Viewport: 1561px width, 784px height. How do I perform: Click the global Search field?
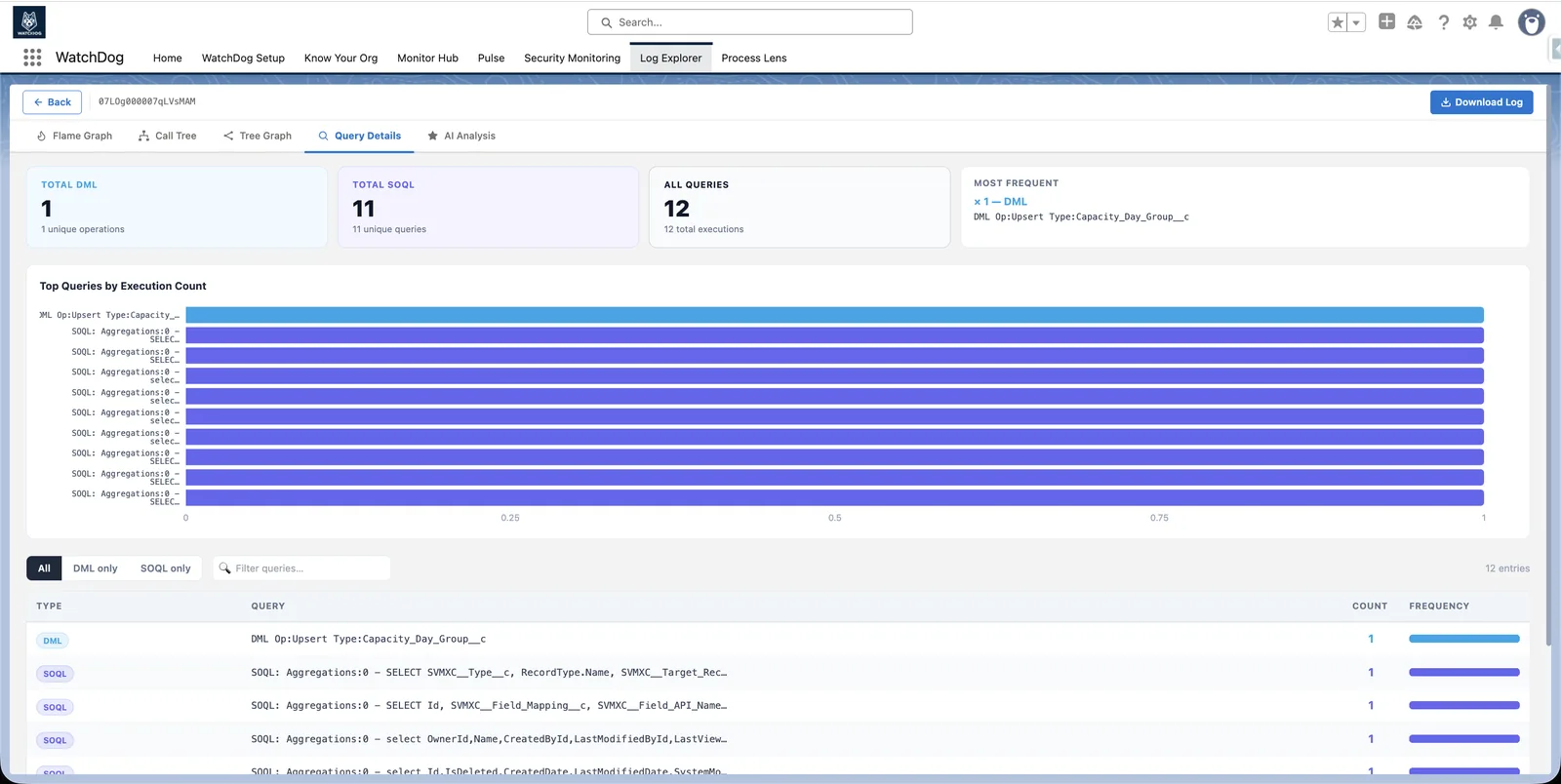749,22
